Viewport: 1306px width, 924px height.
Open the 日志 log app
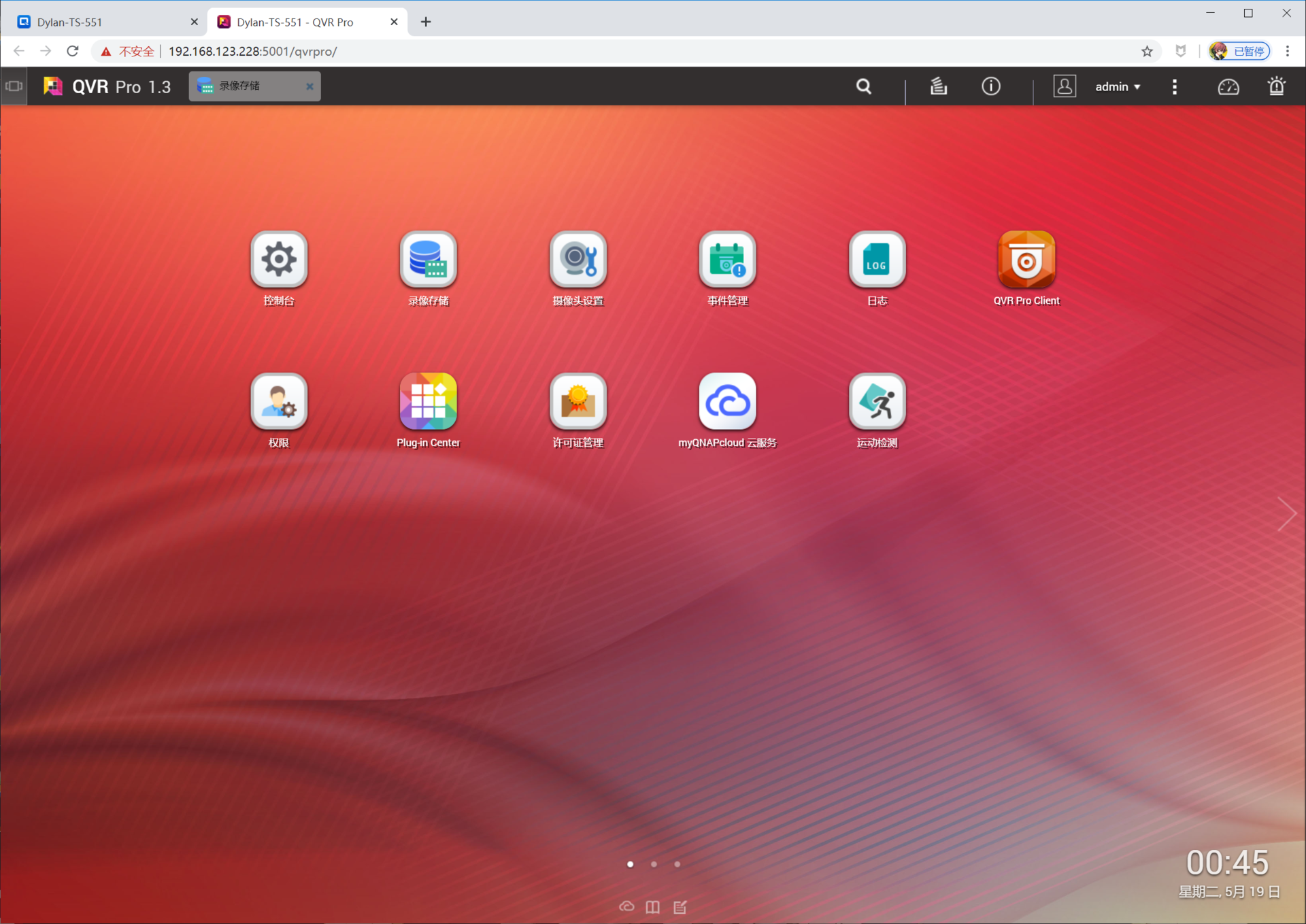877,259
